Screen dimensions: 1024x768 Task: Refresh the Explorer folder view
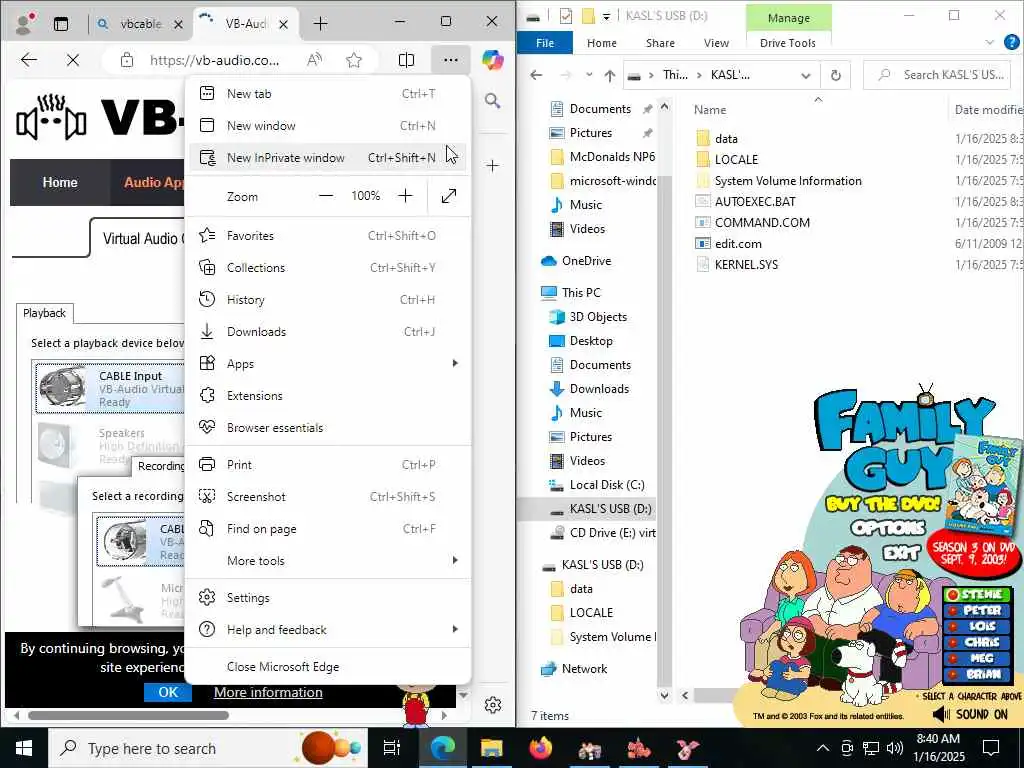836,76
